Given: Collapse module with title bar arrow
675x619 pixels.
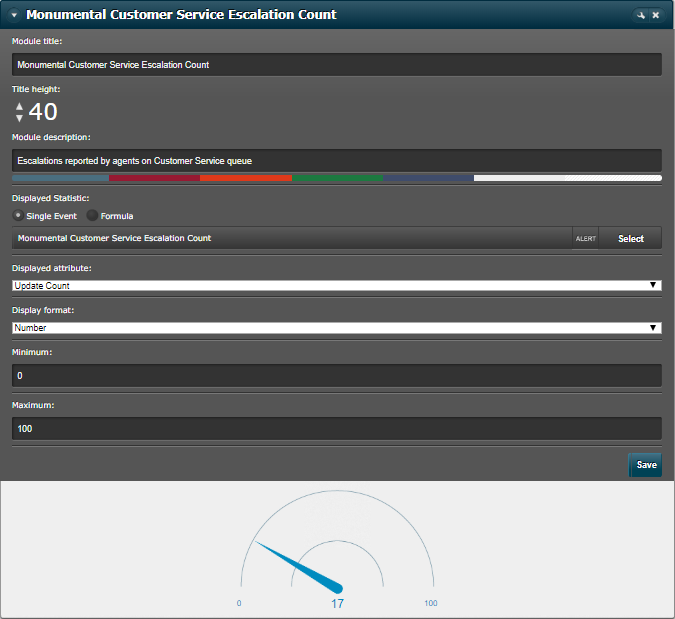Looking at the screenshot, I should [x=14, y=15].
